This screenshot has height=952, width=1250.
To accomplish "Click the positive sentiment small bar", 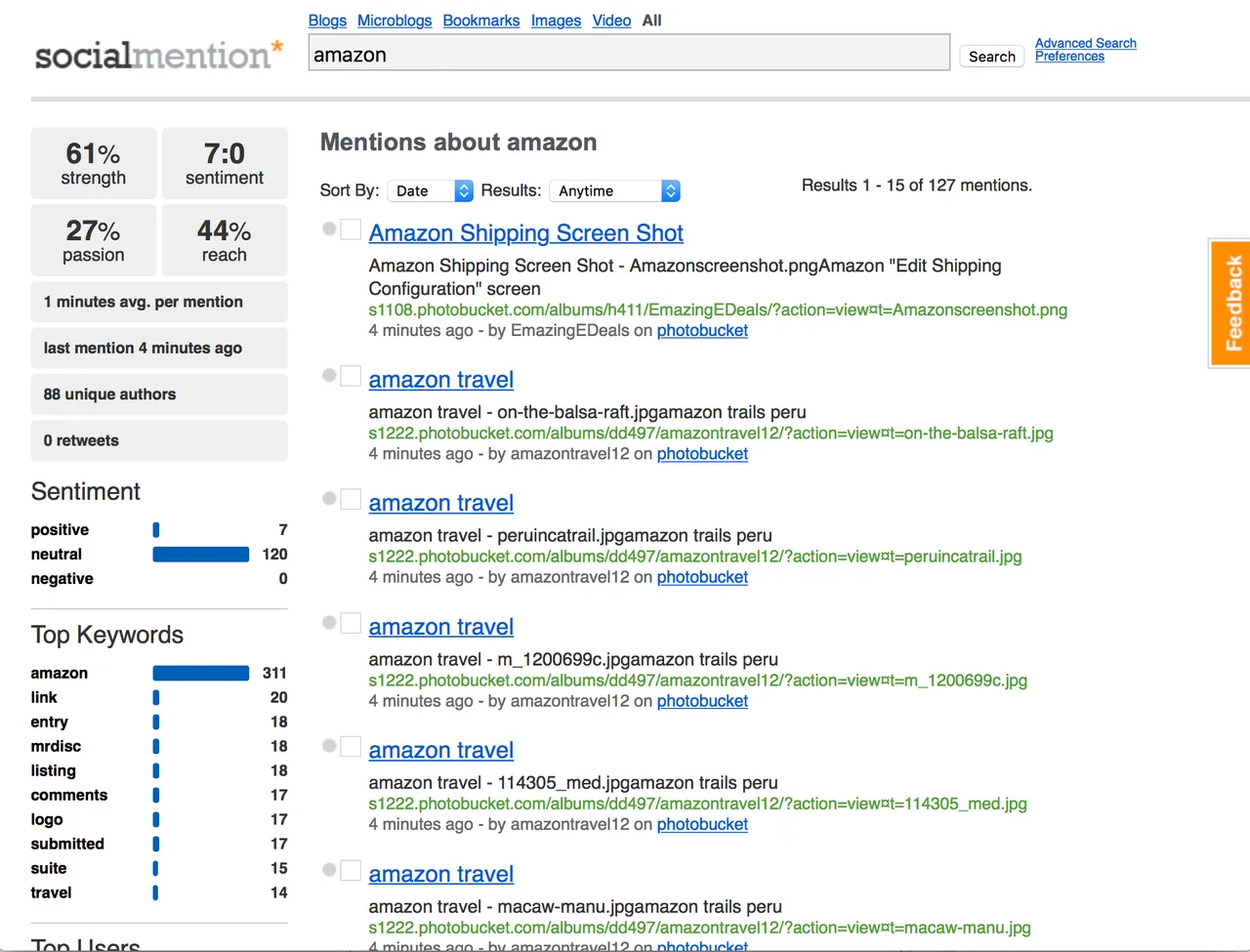I will (156, 530).
